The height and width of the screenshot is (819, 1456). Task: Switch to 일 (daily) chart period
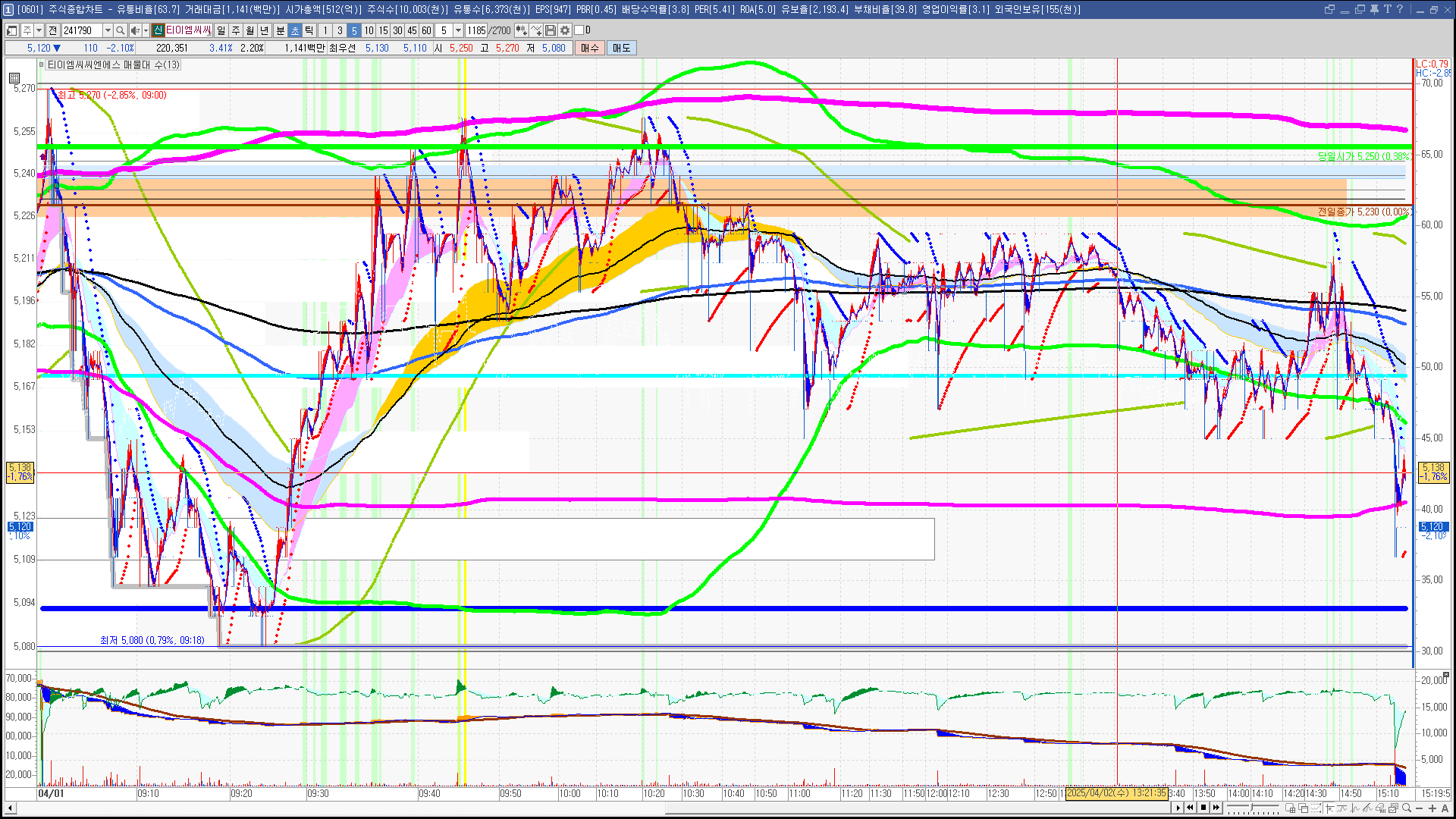click(221, 30)
